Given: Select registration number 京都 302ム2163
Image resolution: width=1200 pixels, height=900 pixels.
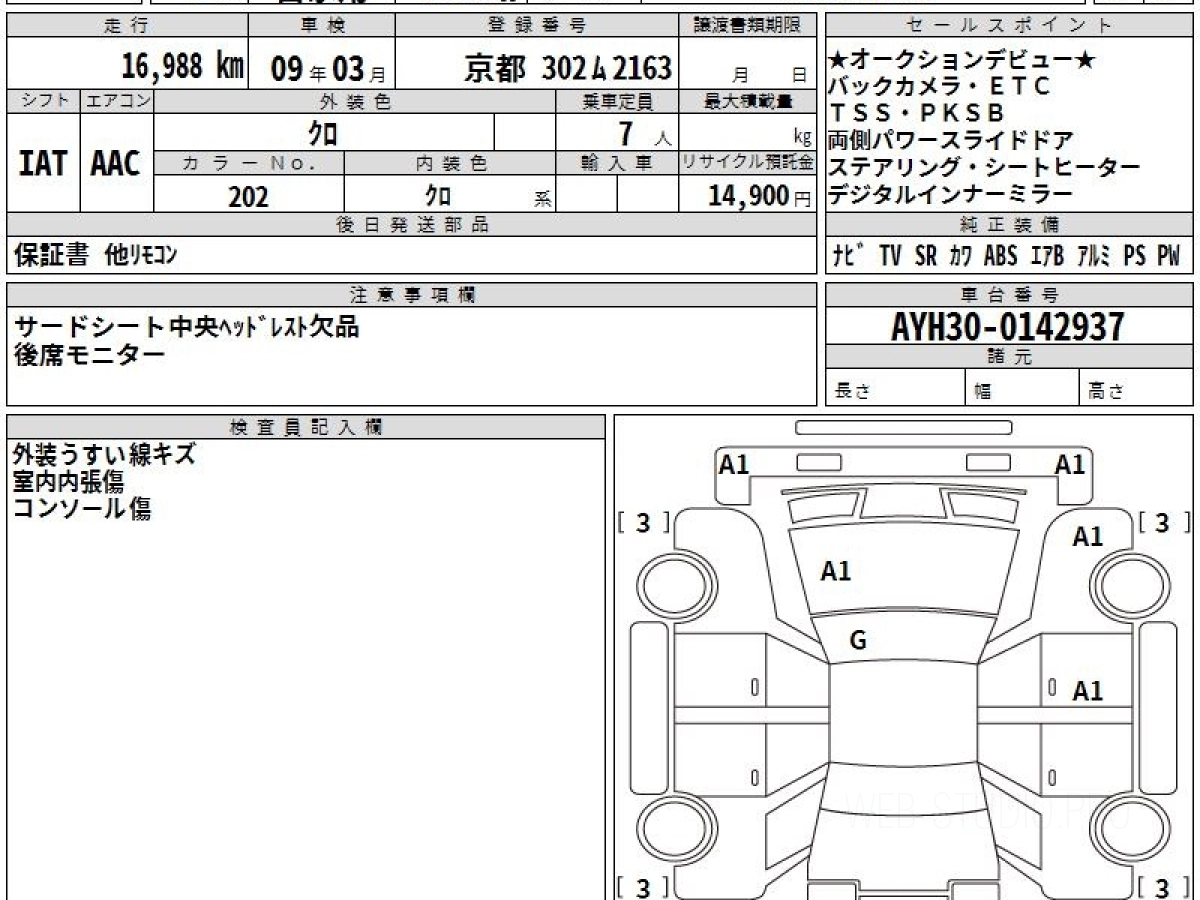Looking at the screenshot, I should 568,68.
